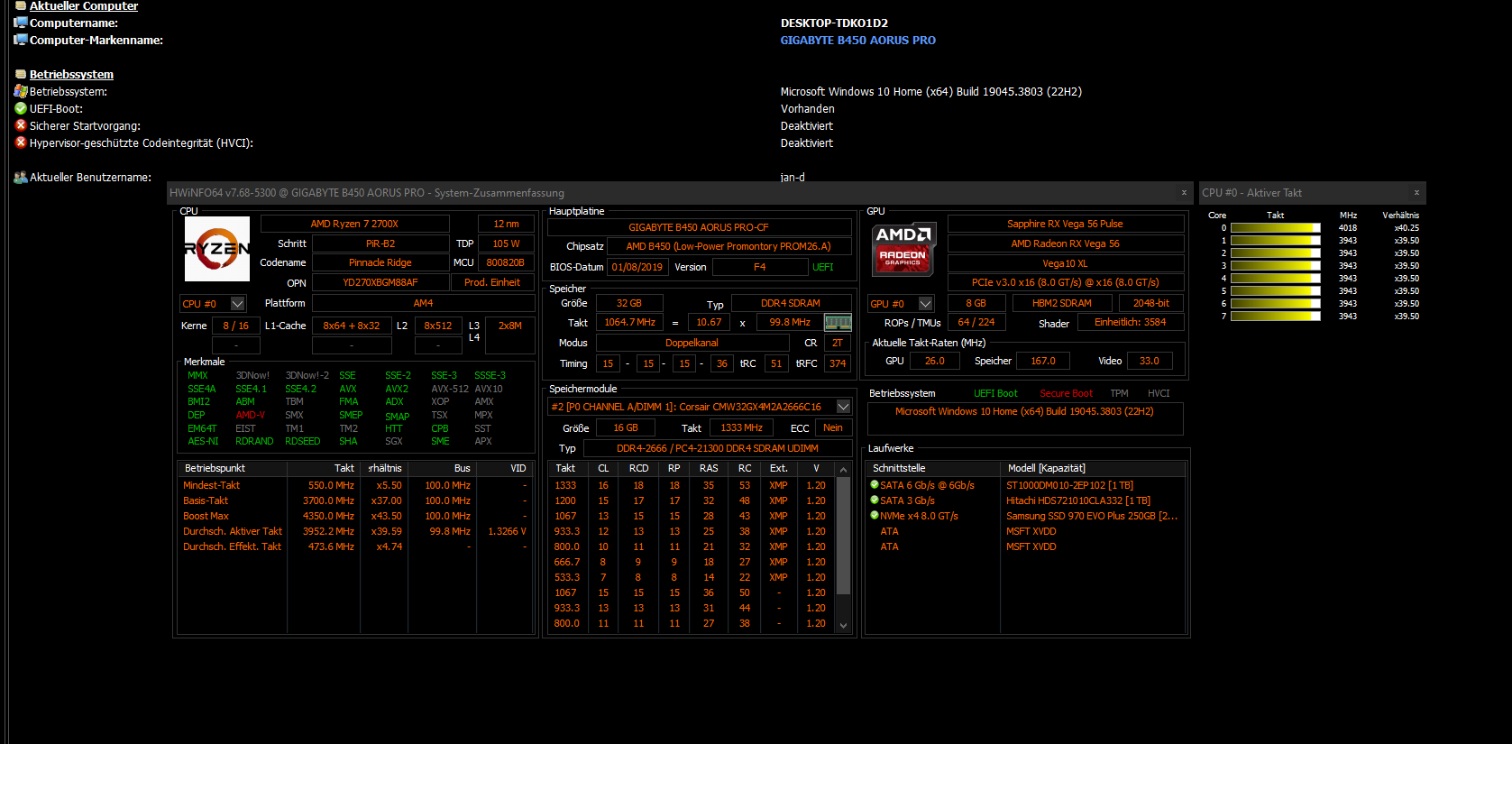
Task: Click the Modell [Kapazität] column header
Action: click(x=1094, y=468)
